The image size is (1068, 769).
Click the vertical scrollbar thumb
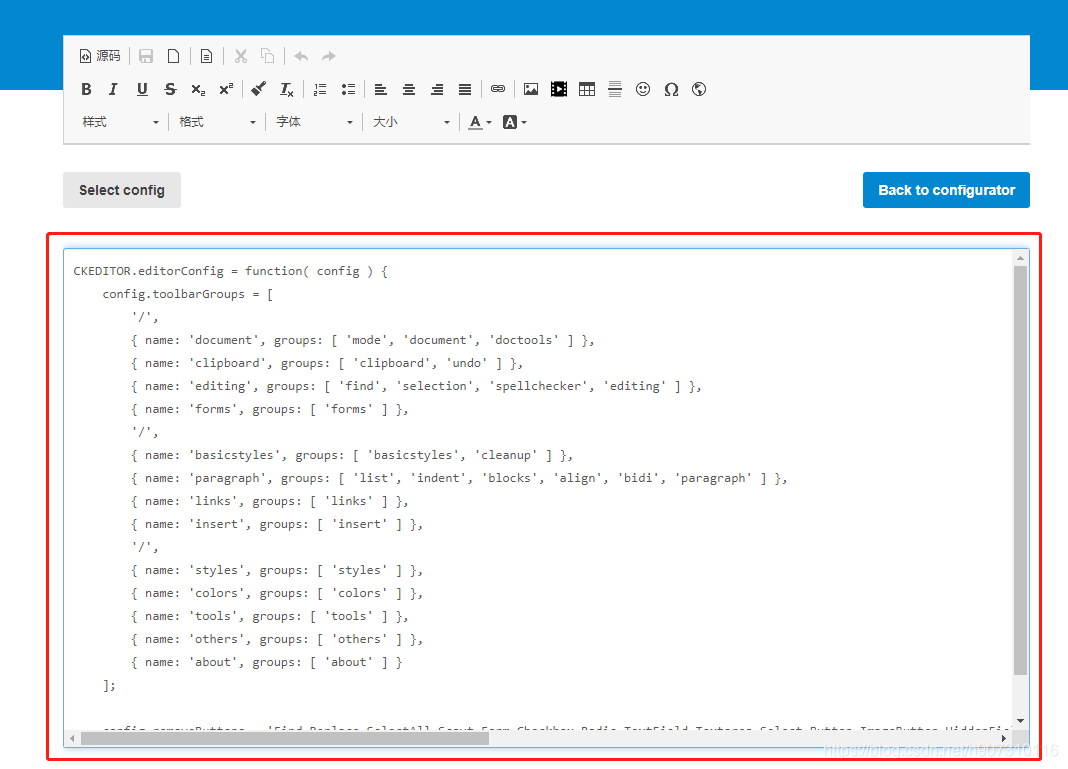pos(1020,470)
